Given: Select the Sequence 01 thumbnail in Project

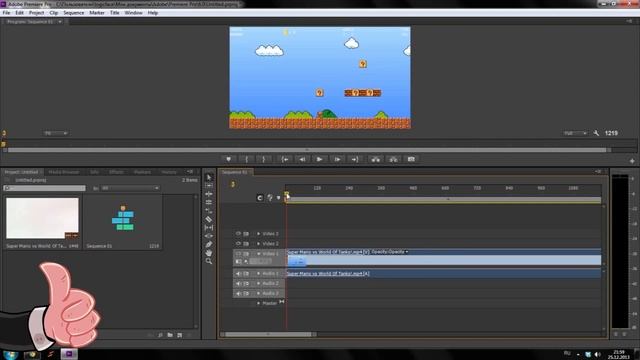Looking at the screenshot, I should pyautogui.click(x=122, y=218).
